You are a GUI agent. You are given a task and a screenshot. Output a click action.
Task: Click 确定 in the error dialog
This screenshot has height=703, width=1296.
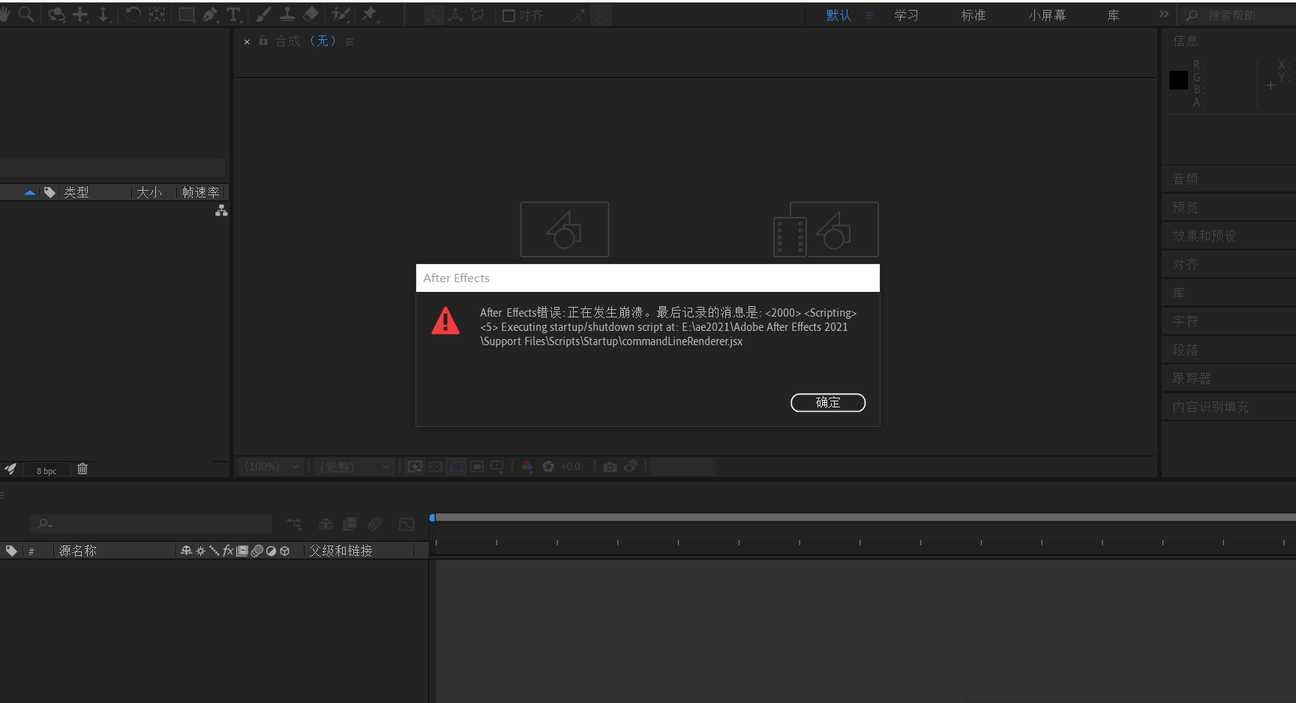pos(828,402)
